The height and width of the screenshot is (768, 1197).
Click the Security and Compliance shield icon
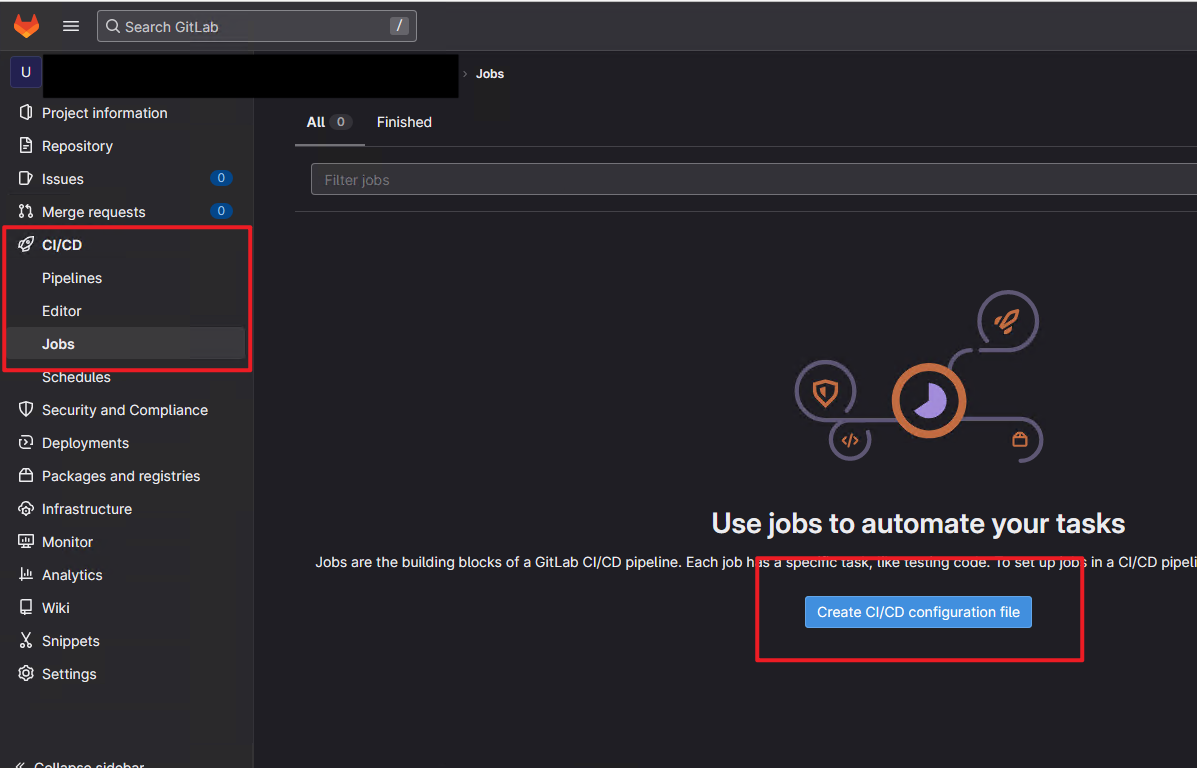26,409
